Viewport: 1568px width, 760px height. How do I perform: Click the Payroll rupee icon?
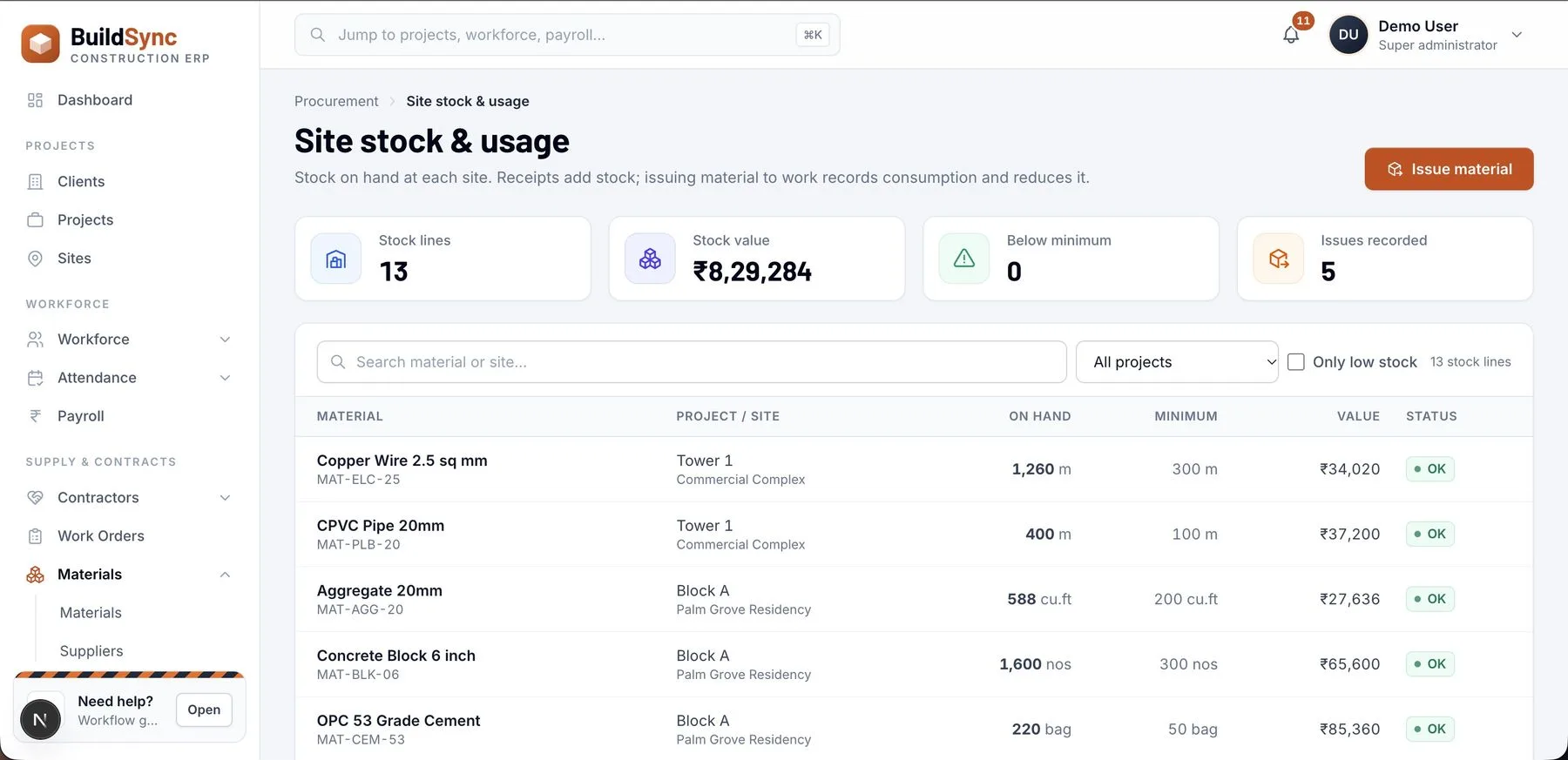tap(35, 416)
